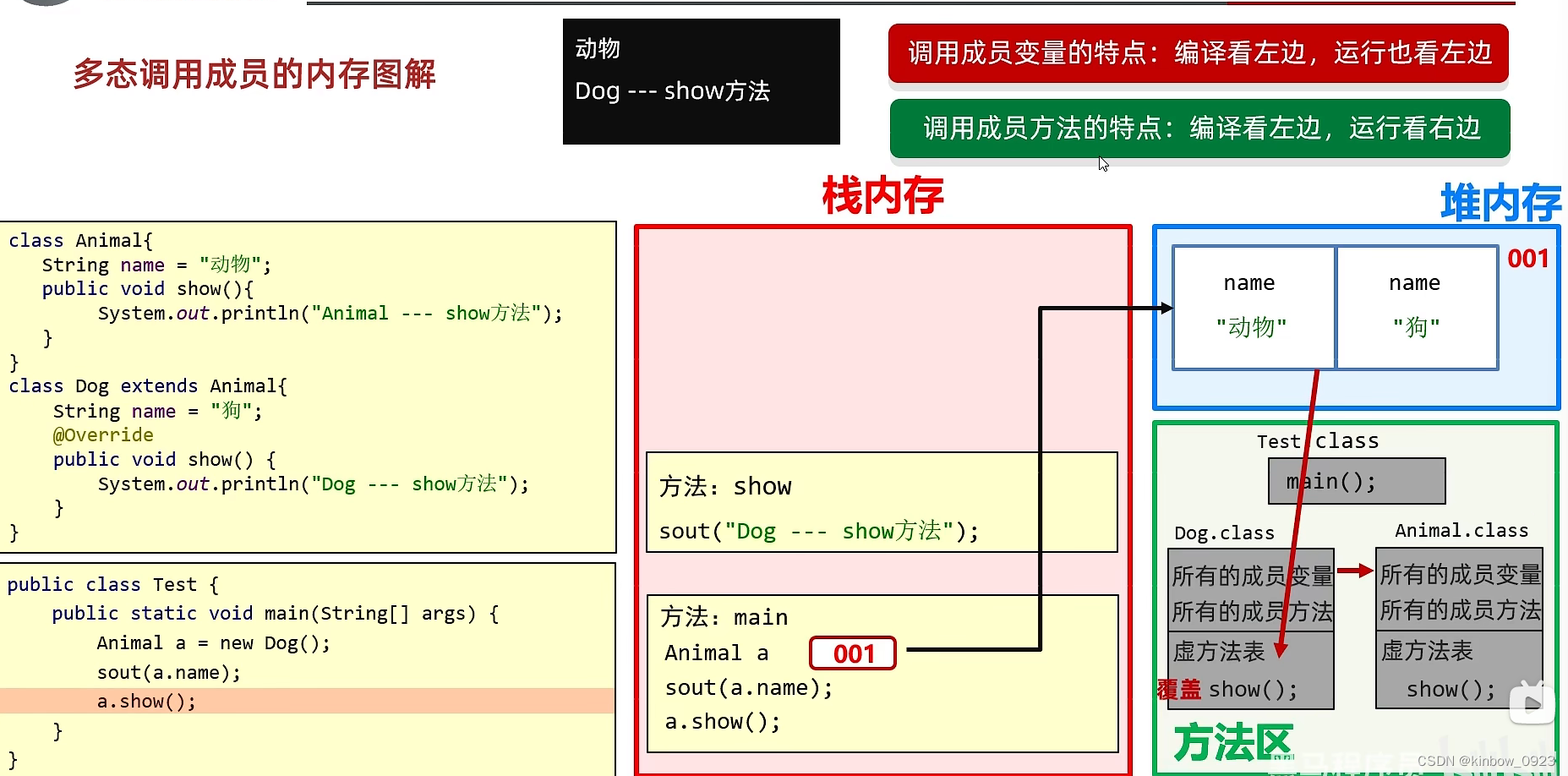The width and height of the screenshot is (1568, 776).
Task: Select the code line 'public class Test {'
Action: click(x=113, y=585)
